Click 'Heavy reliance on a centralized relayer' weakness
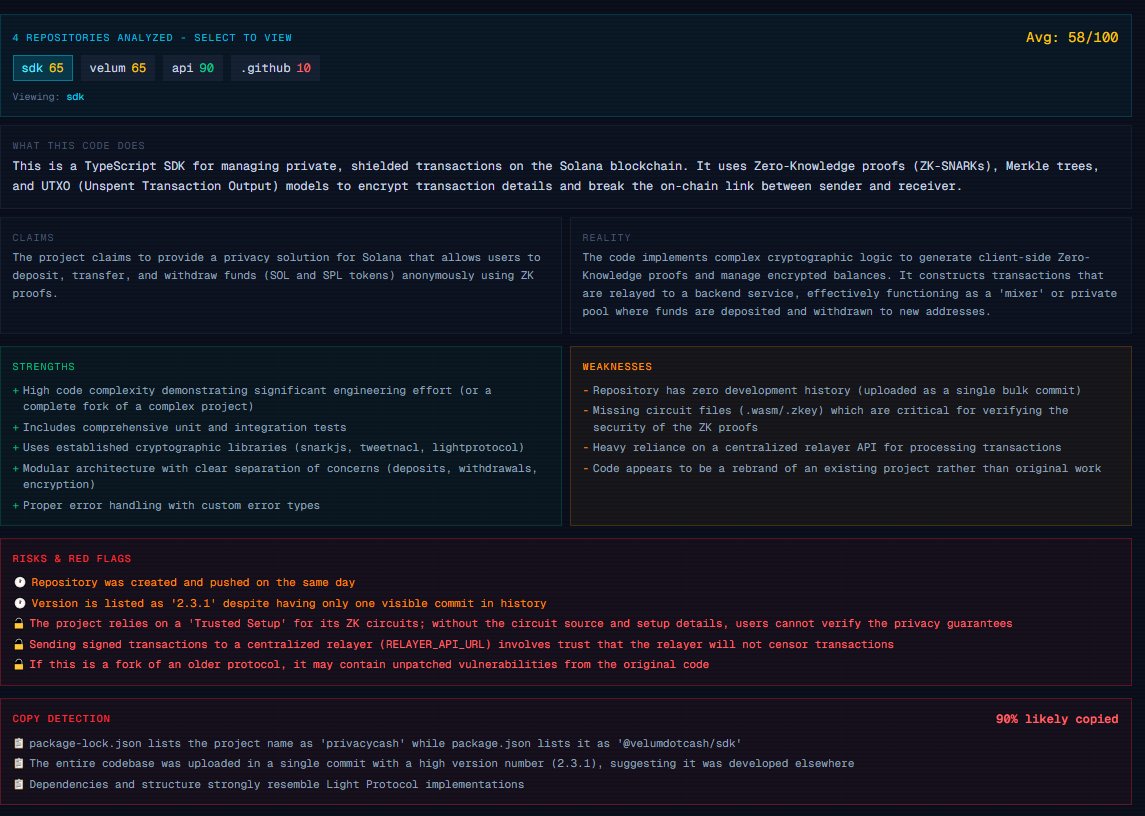 tap(827, 448)
